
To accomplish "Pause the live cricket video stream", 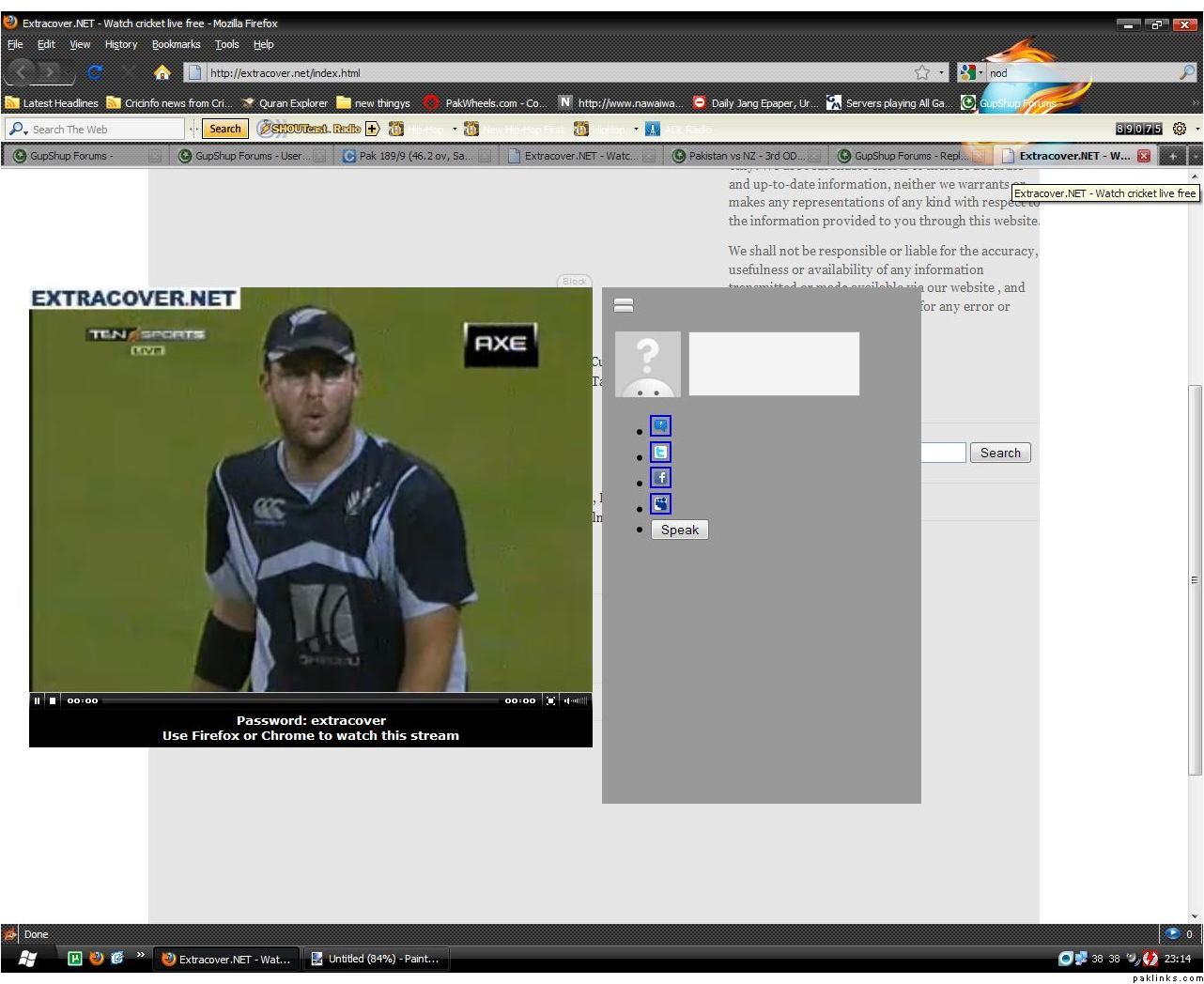I will [38, 700].
